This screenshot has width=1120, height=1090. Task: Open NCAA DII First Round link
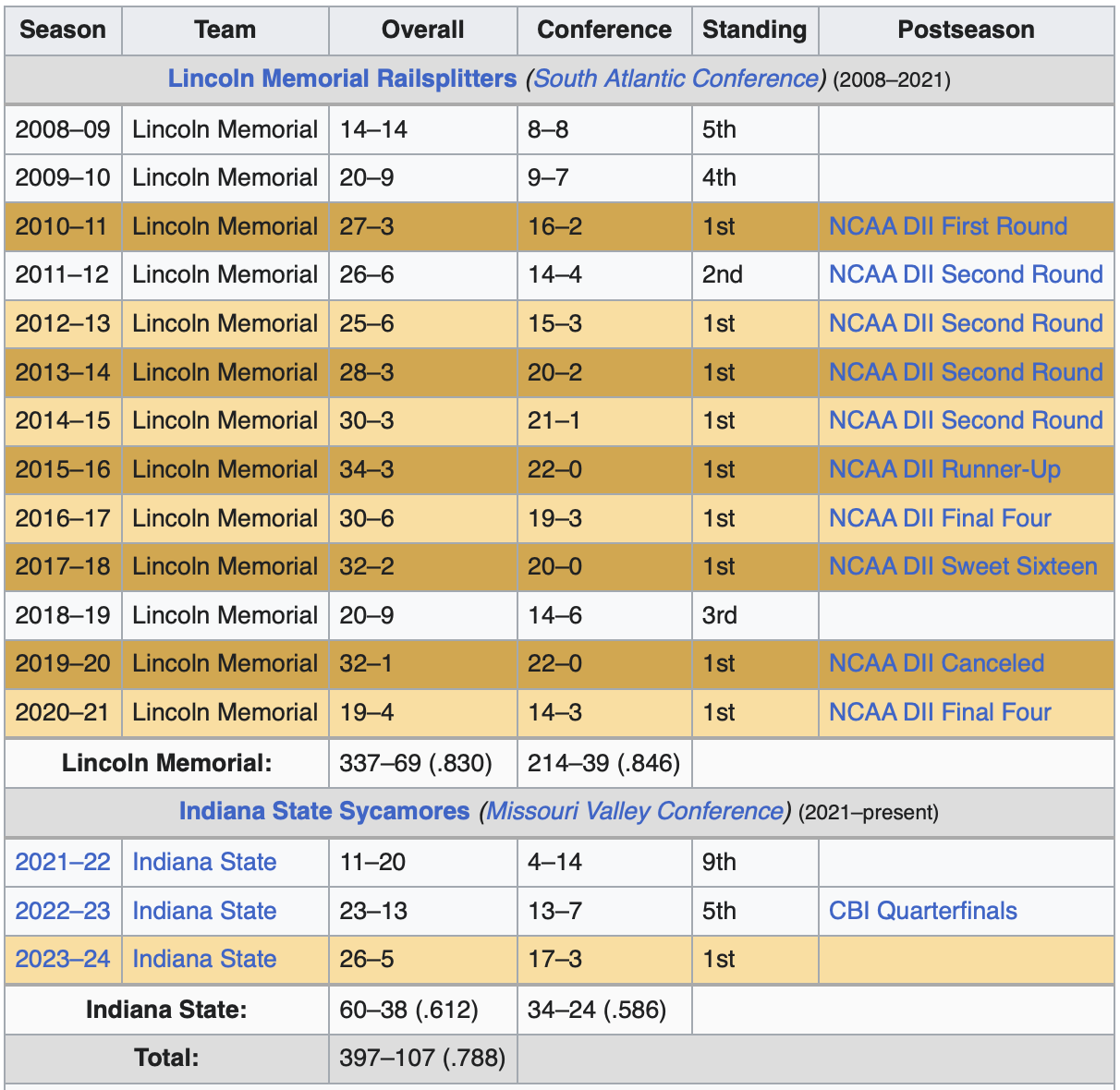pyautogui.click(x=948, y=226)
